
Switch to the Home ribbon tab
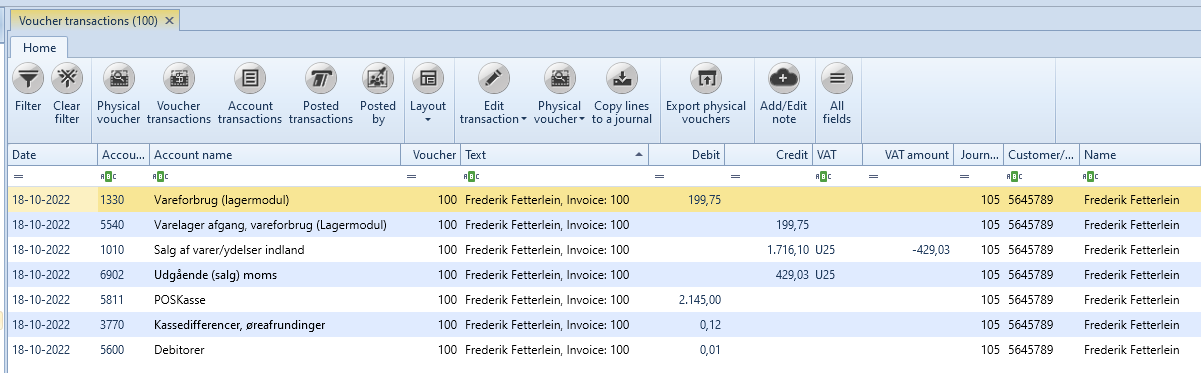pos(40,46)
